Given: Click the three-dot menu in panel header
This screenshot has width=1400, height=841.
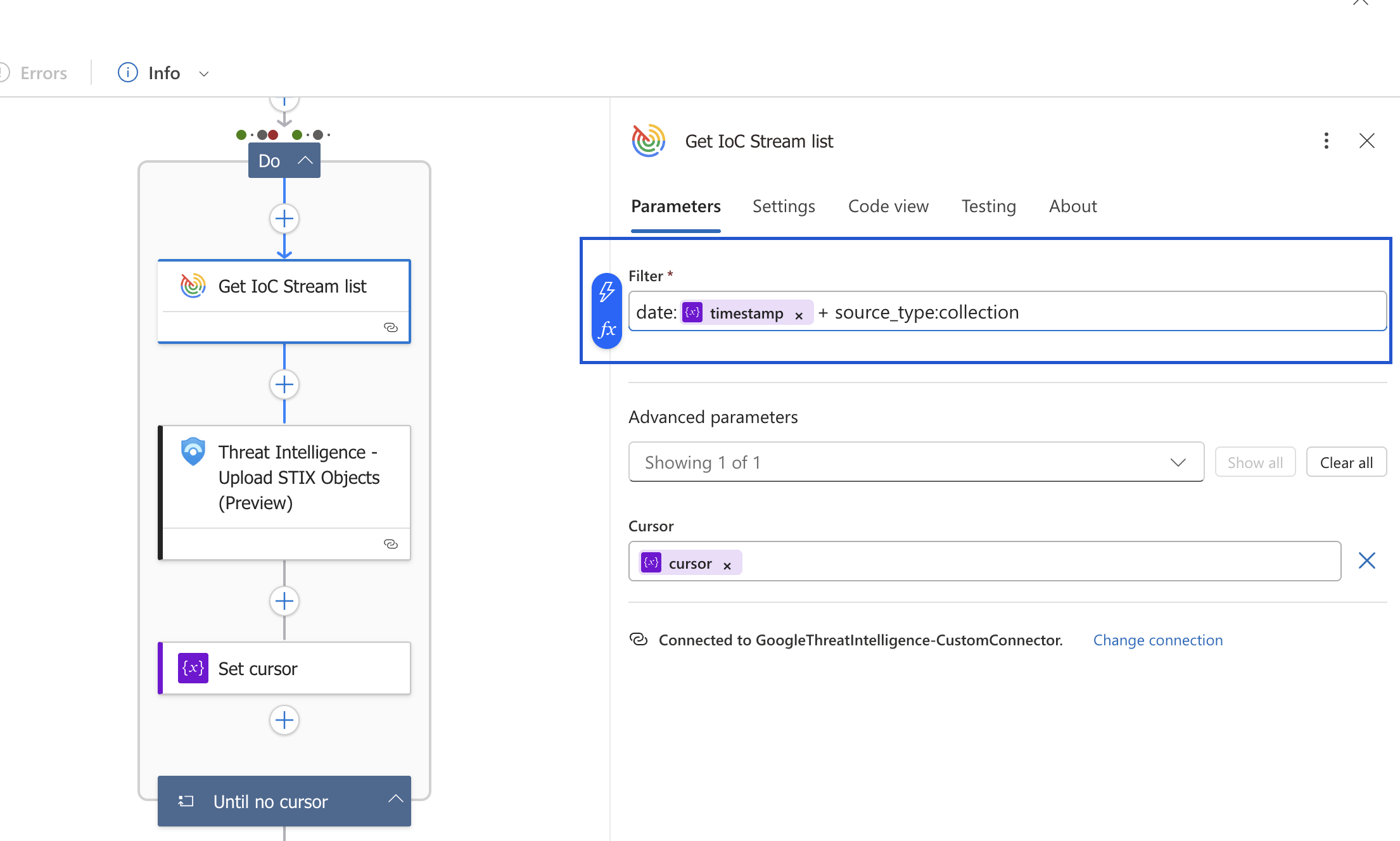Looking at the screenshot, I should (1326, 141).
